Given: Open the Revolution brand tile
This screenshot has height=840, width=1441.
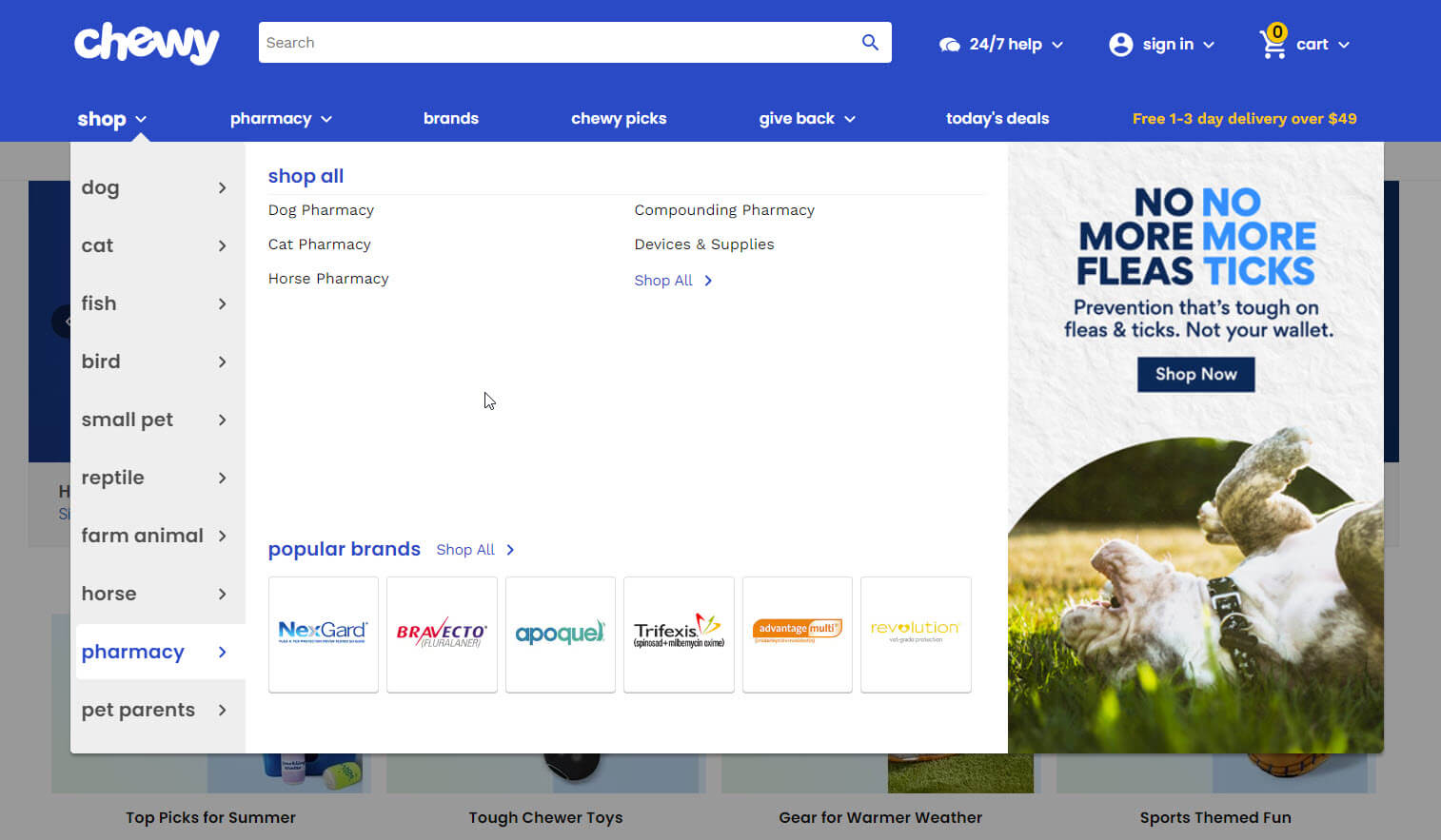Looking at the screenshot, I should pyautogui.click(x=916, y=635).
